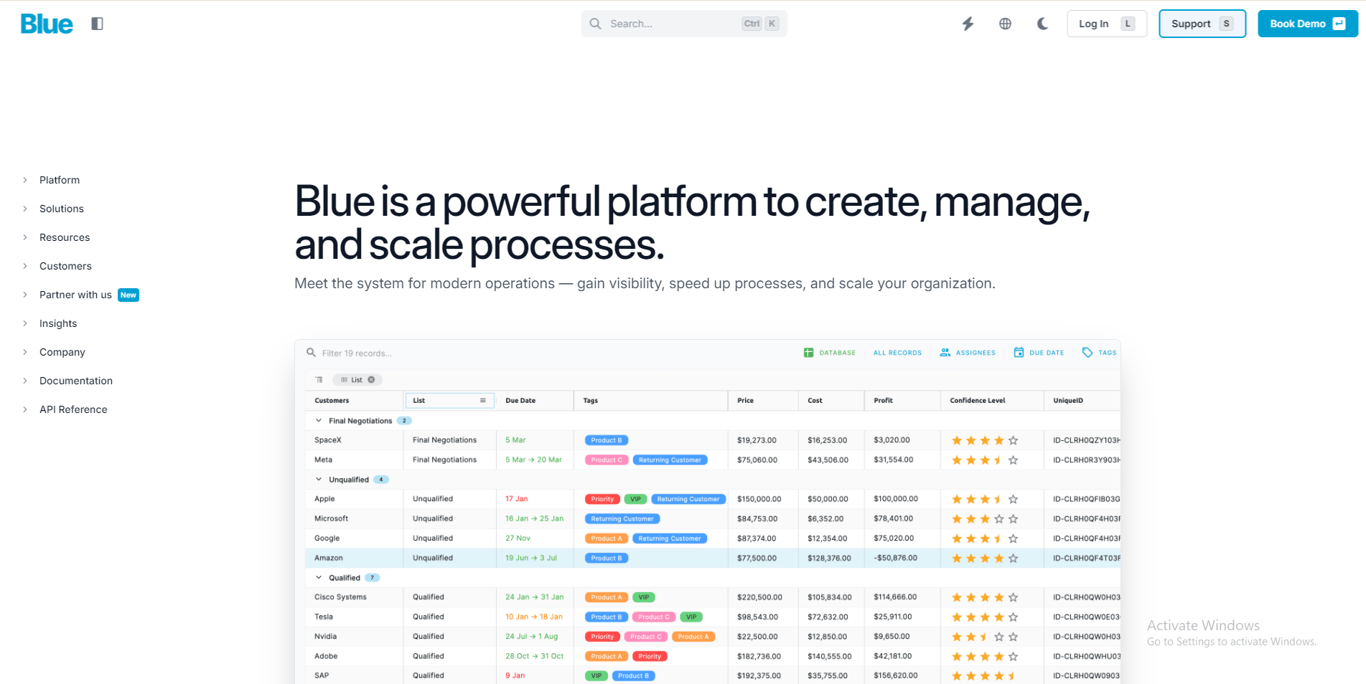
Task: Click Cisco Systems customer cell
Action: [340, 597]
